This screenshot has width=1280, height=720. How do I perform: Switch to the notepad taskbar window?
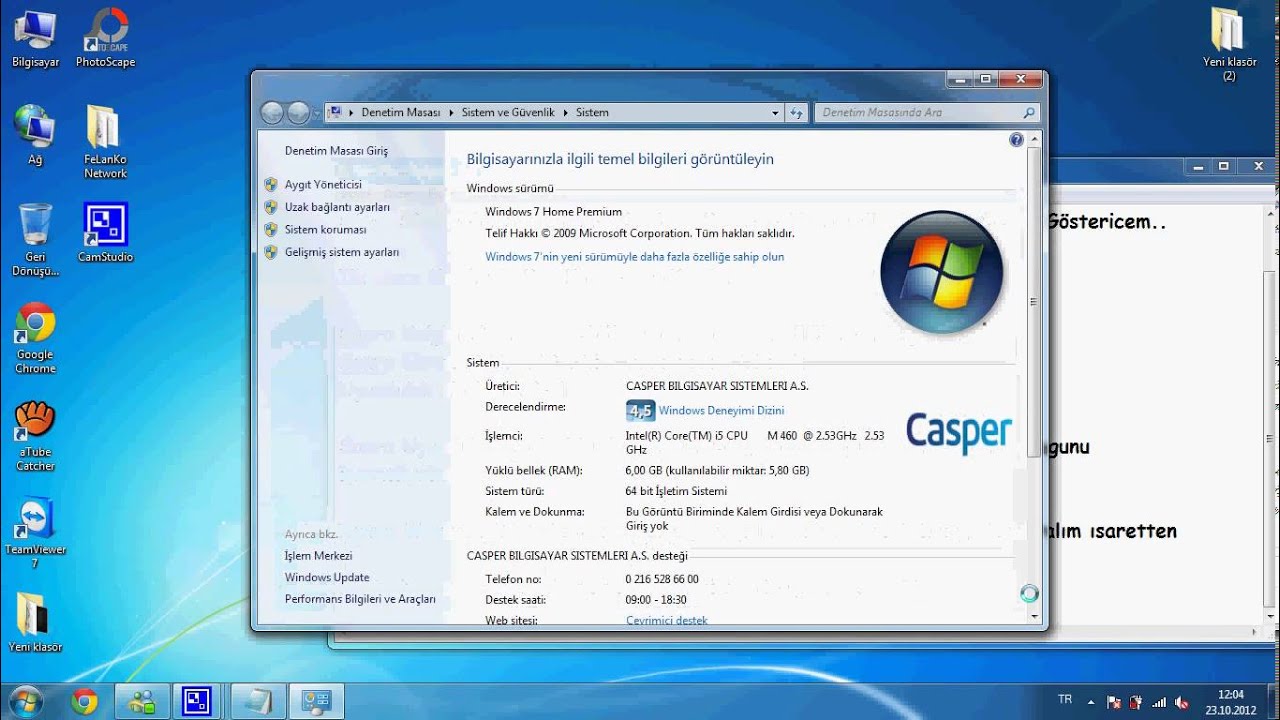tap(258, 702)
